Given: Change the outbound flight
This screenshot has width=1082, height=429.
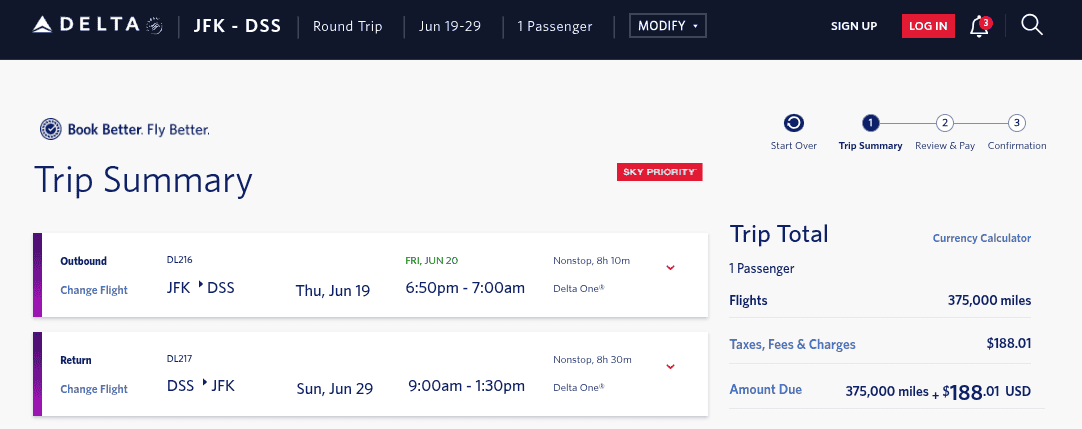Looking at the screenshot, I should (94, 290).
